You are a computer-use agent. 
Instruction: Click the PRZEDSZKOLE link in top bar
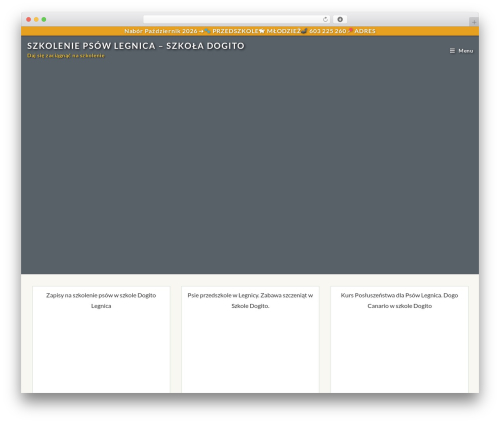tap(235, 31)
